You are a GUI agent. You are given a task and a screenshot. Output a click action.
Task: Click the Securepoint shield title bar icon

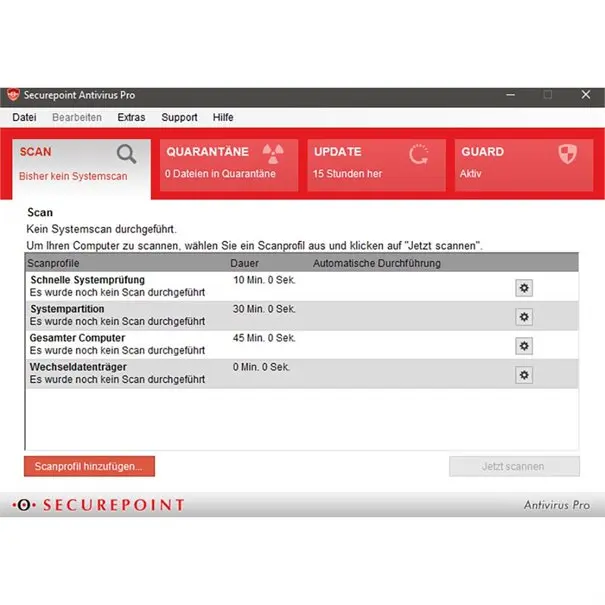(13, 95)
